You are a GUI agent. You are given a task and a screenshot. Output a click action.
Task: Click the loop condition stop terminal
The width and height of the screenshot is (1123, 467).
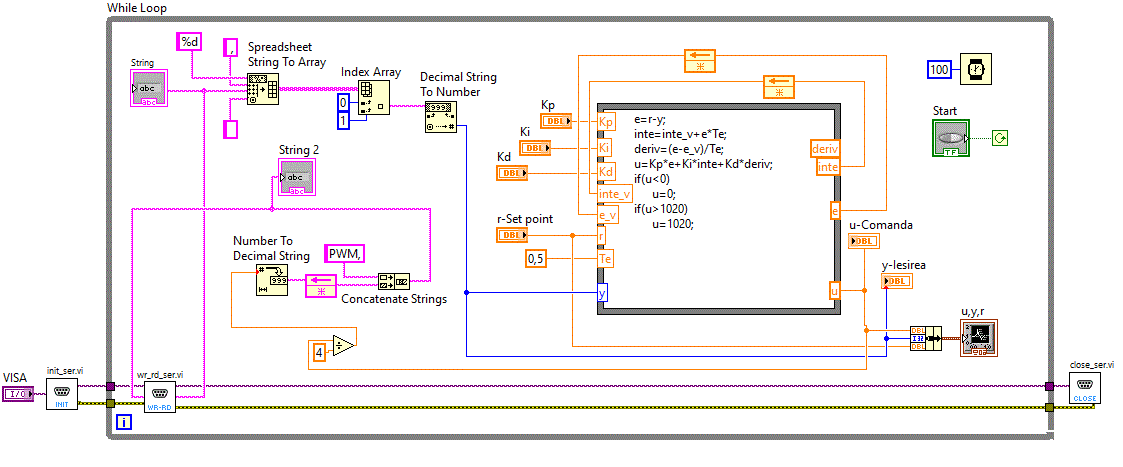pyautogui.click(x=999, y=138)
